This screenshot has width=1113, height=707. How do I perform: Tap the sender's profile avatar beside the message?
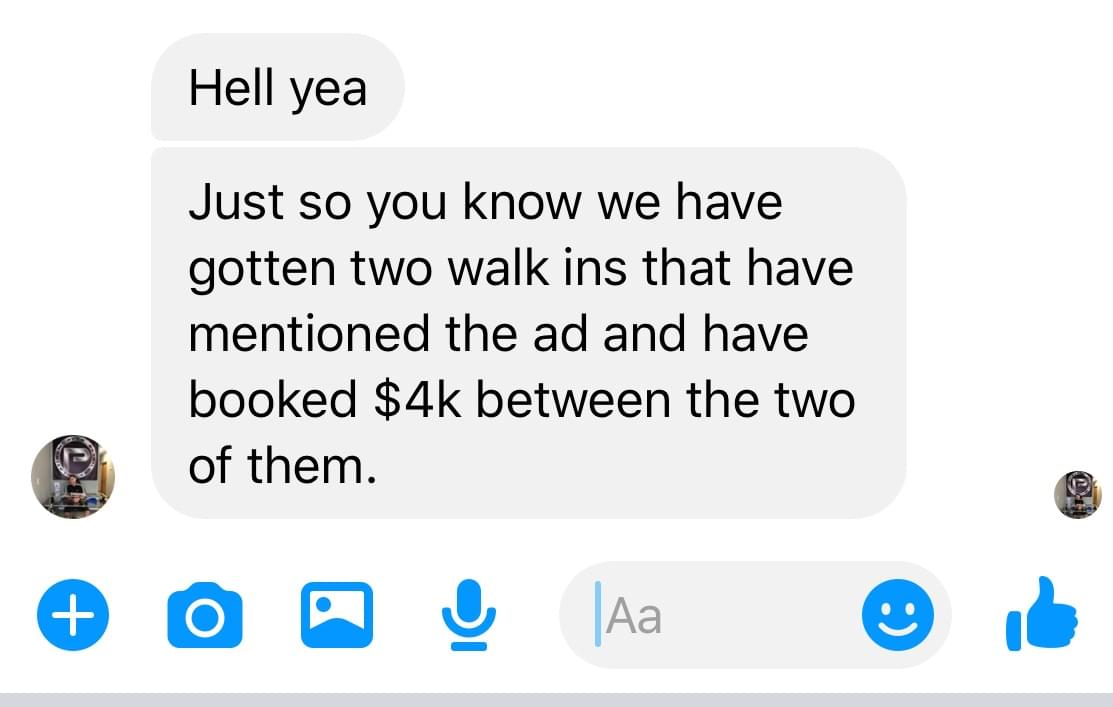pyautogui.click(x=72, y=476)
